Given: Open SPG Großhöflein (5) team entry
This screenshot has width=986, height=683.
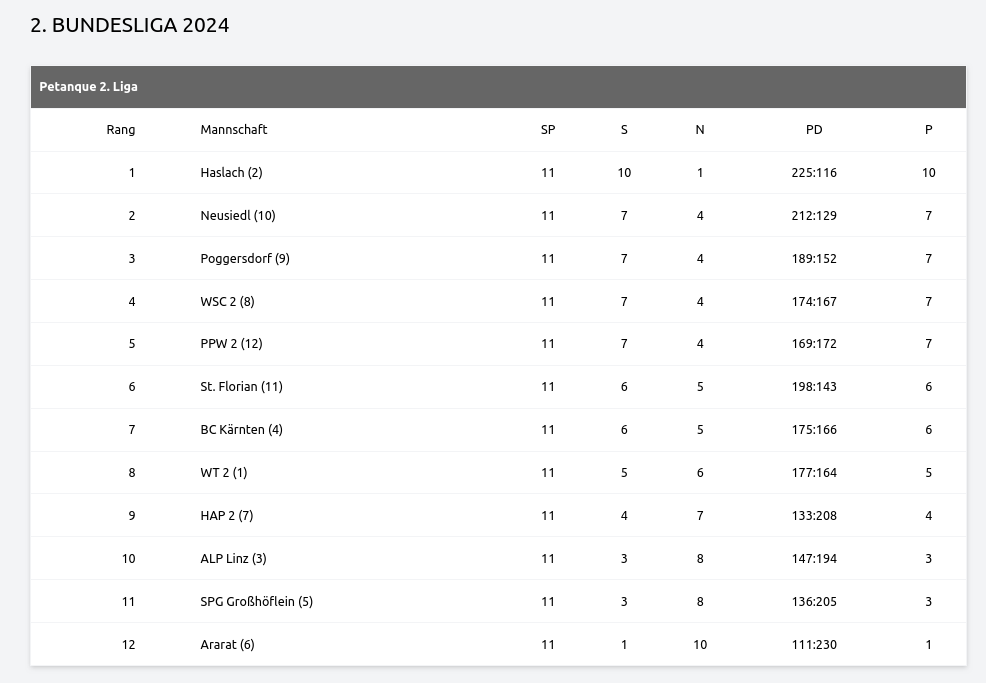Looking at the screenshot, I should click(257, 601).
